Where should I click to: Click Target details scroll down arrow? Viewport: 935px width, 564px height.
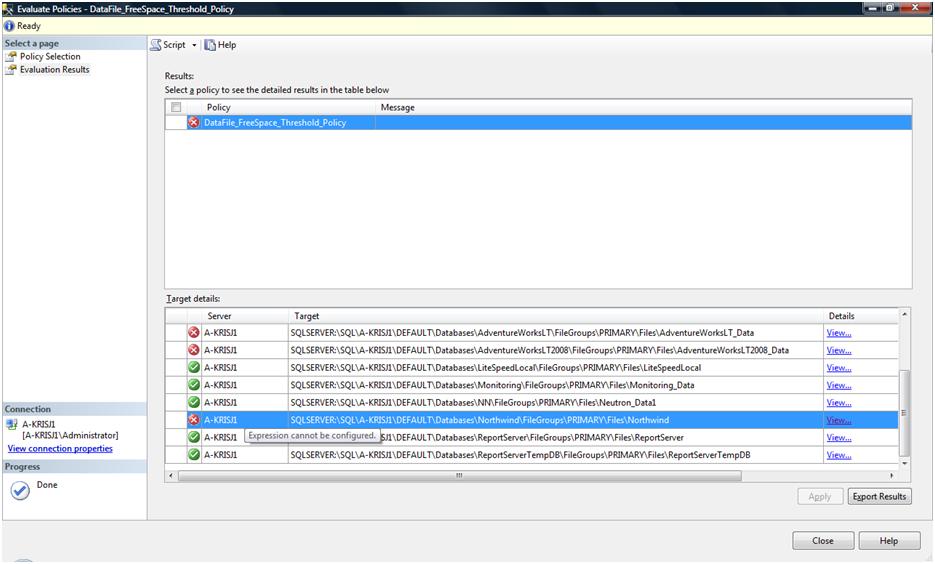pyautogui.click(x=904, y=463)
